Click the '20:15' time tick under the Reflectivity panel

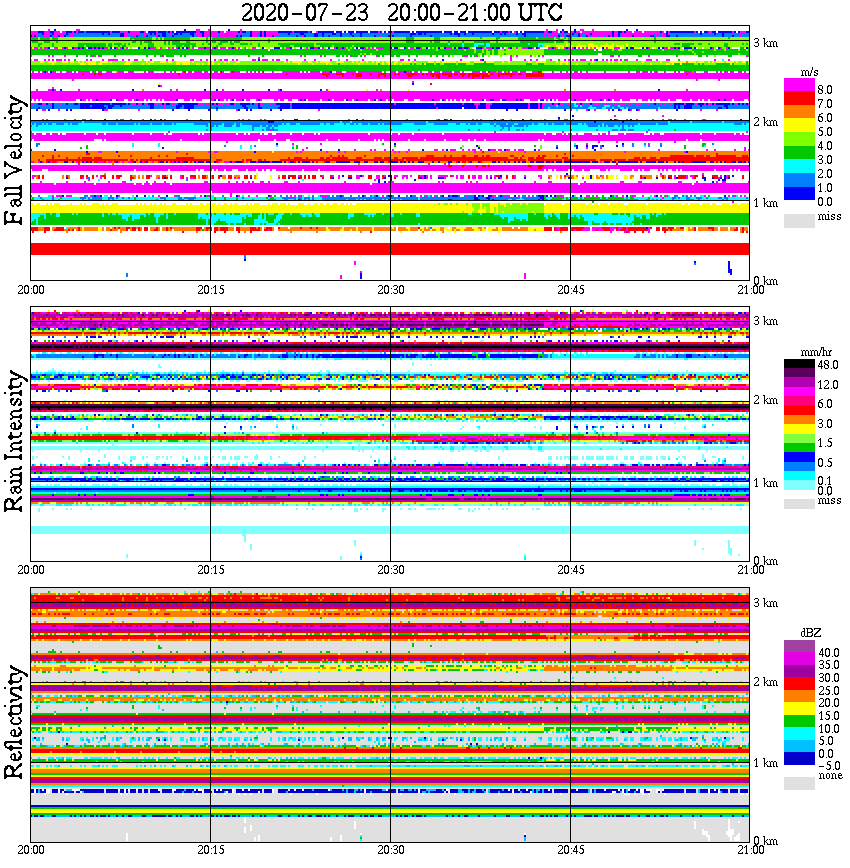(211, 850)
